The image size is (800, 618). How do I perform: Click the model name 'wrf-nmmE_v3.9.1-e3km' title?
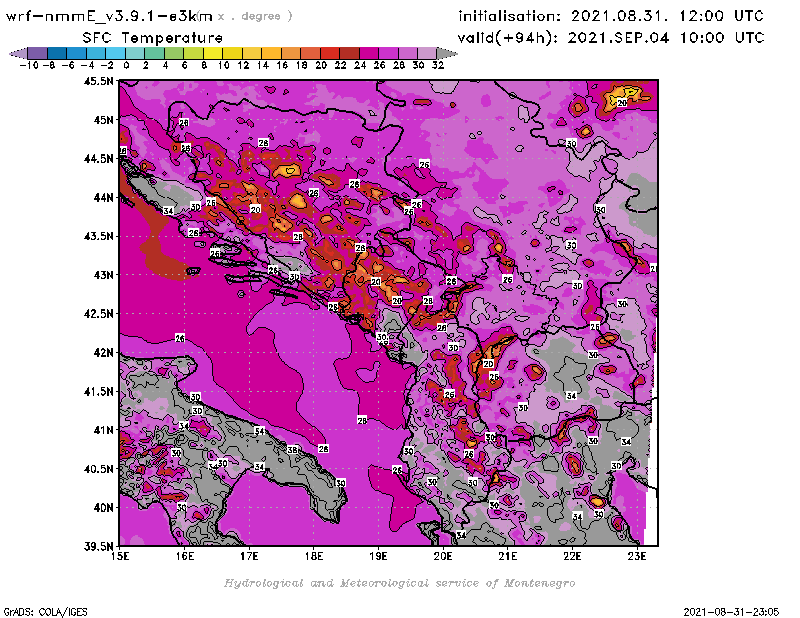coord(109,16)
